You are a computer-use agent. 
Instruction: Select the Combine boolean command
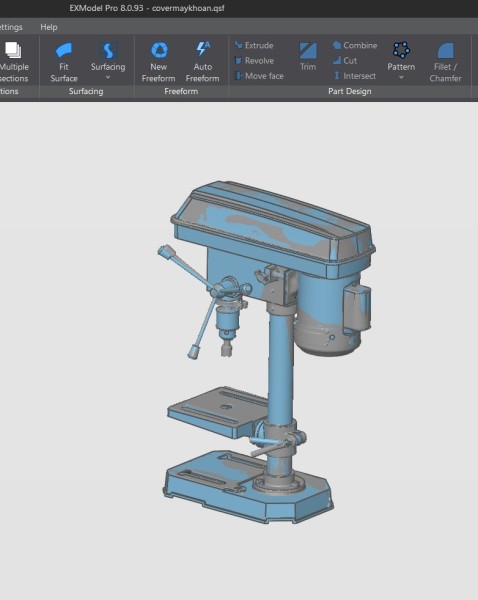(355, 45)
